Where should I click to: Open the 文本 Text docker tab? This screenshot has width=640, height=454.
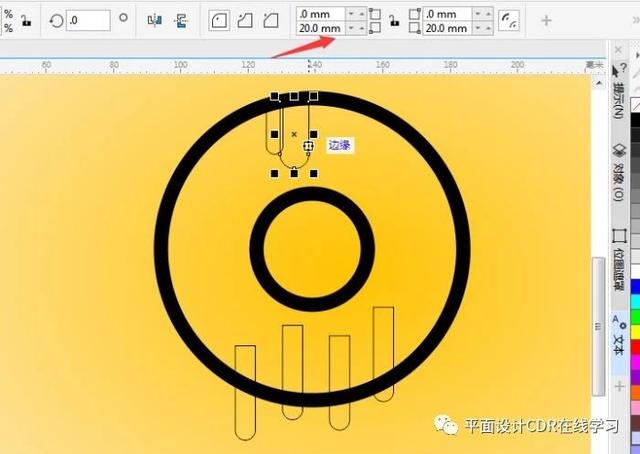pyautogui.click(x=619, y=341)
